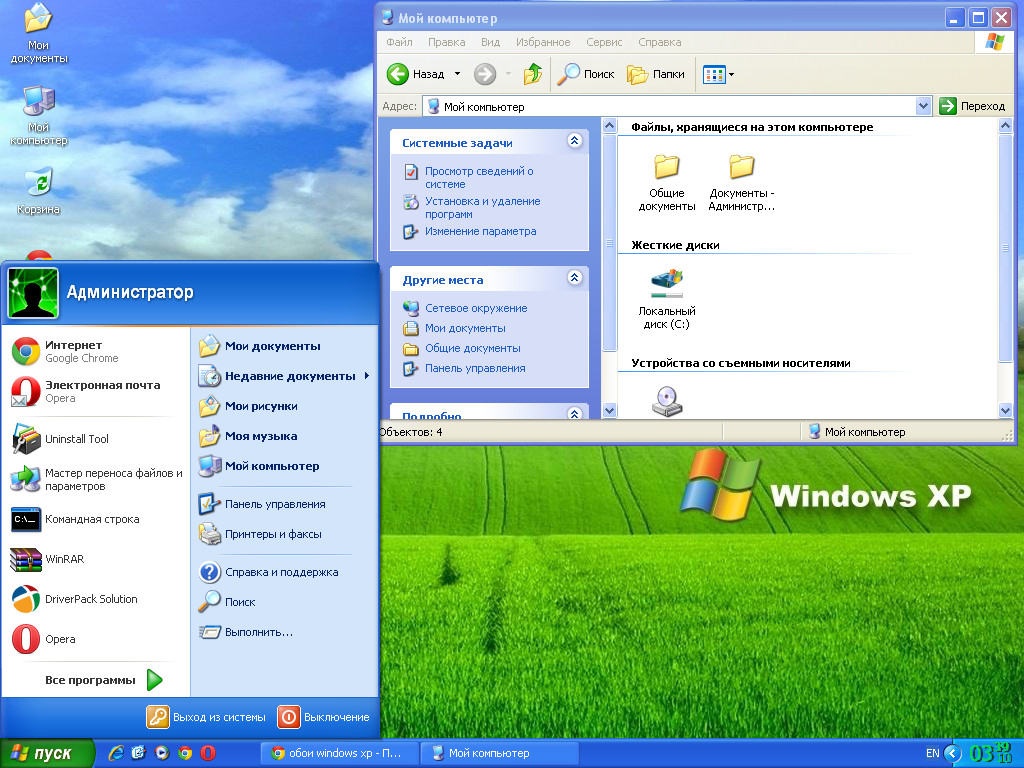Click the task pane scrollbar up arrow
The width and height of the screenshot is (1024, 768).
(609, 125)
